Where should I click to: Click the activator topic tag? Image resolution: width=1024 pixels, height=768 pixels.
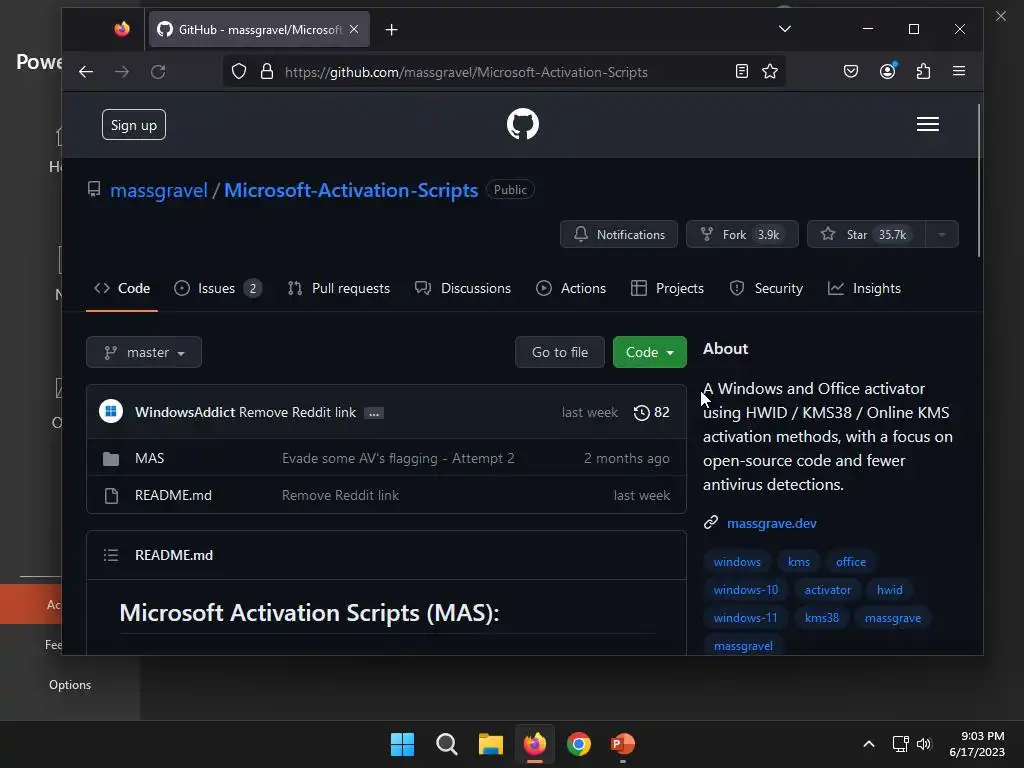(x=827, y=590)
